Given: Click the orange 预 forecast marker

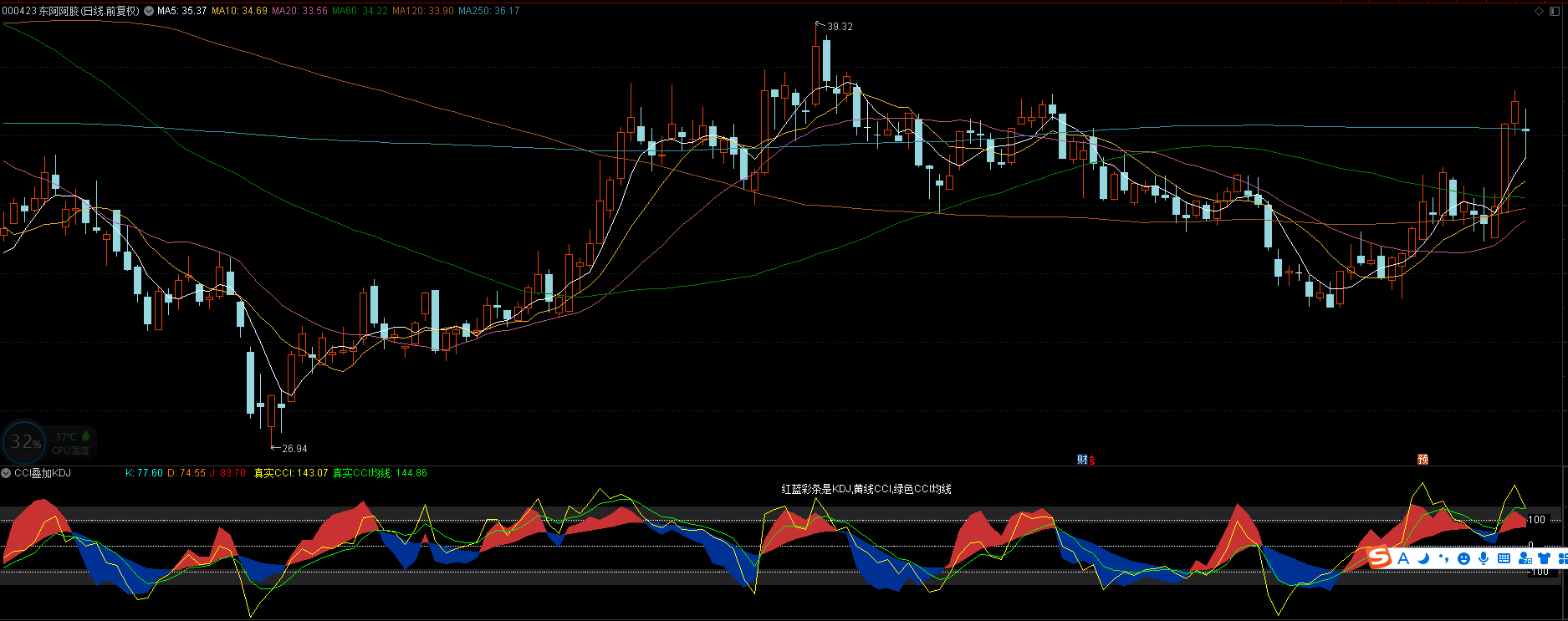Looking at the screenshot, I should (1423, 460).
